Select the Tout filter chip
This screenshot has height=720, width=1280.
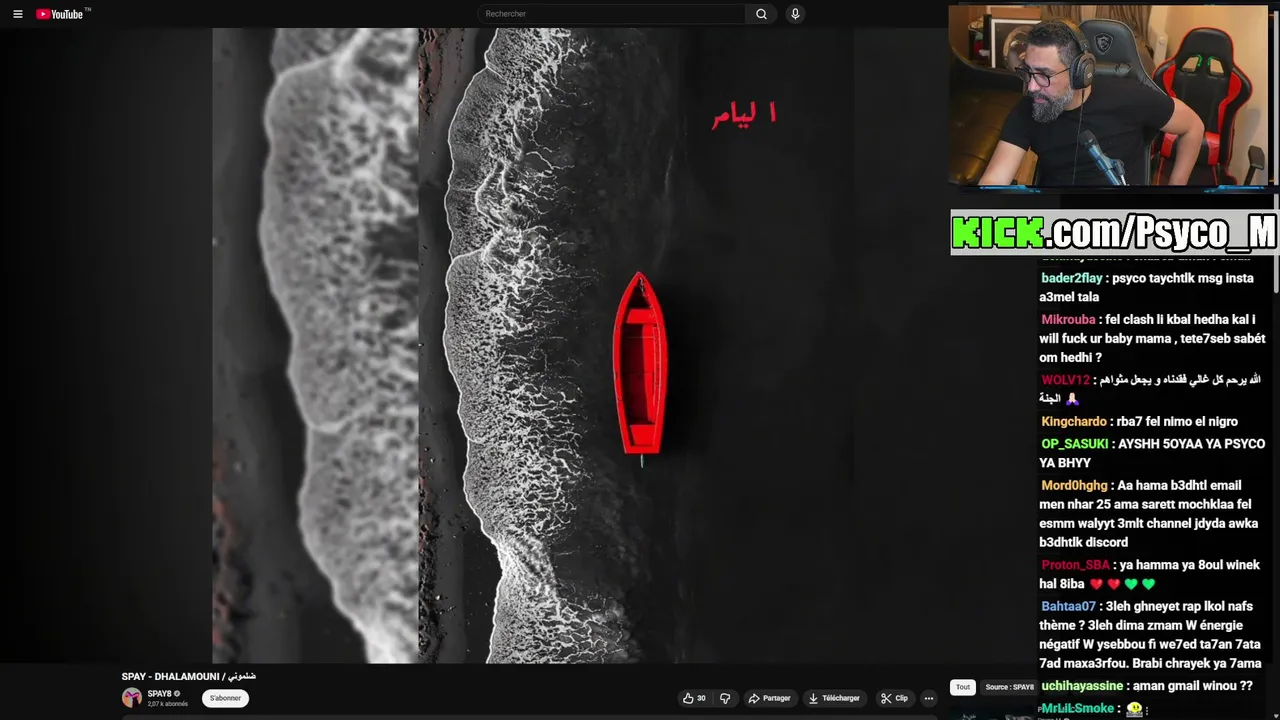(962, 687)
